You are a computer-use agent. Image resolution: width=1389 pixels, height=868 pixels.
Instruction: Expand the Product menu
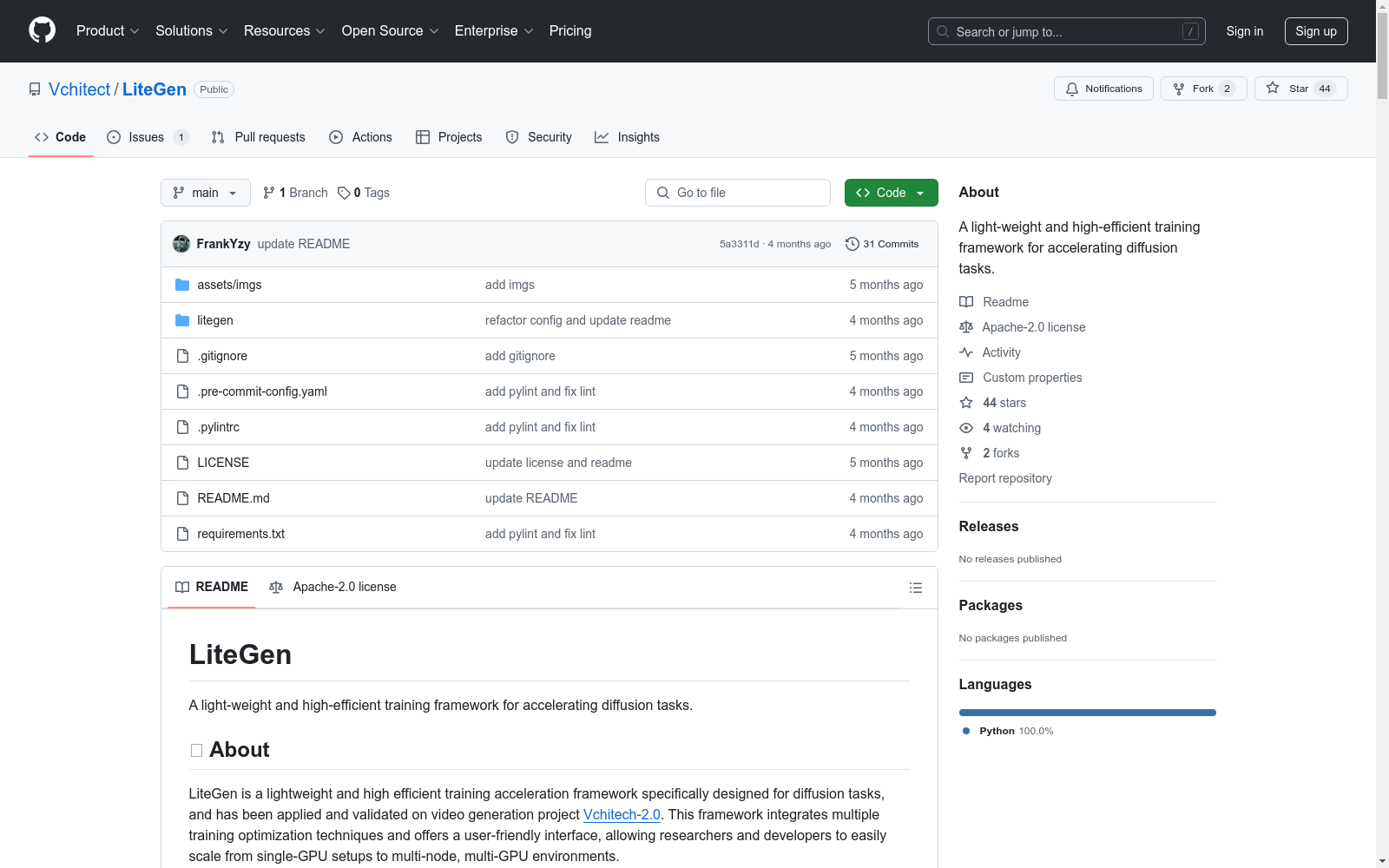tap(108, 31)
